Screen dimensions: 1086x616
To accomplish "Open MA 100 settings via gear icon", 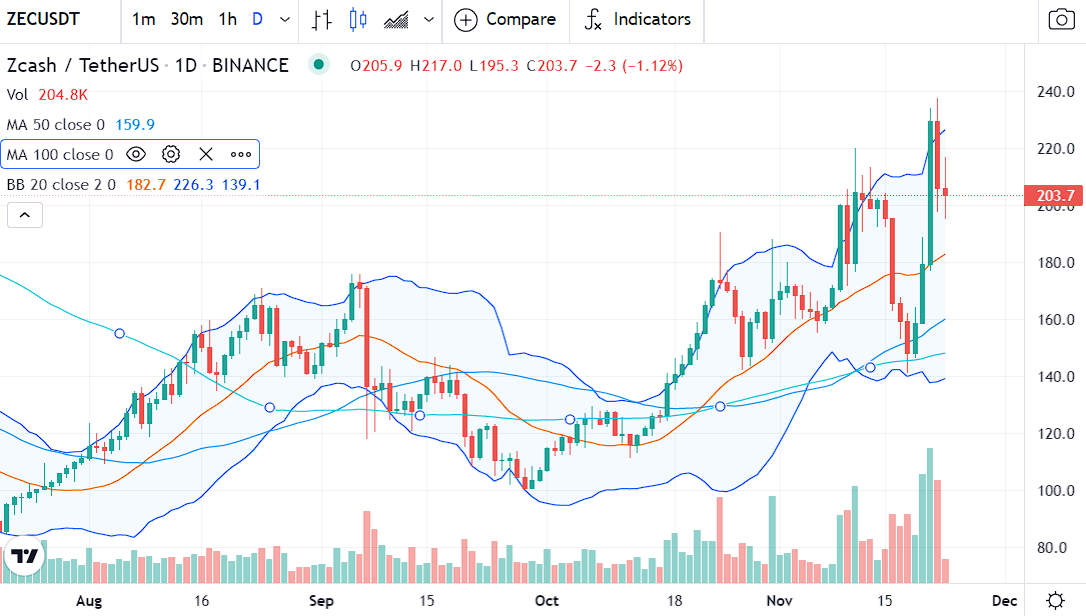I will coord(170,154).
